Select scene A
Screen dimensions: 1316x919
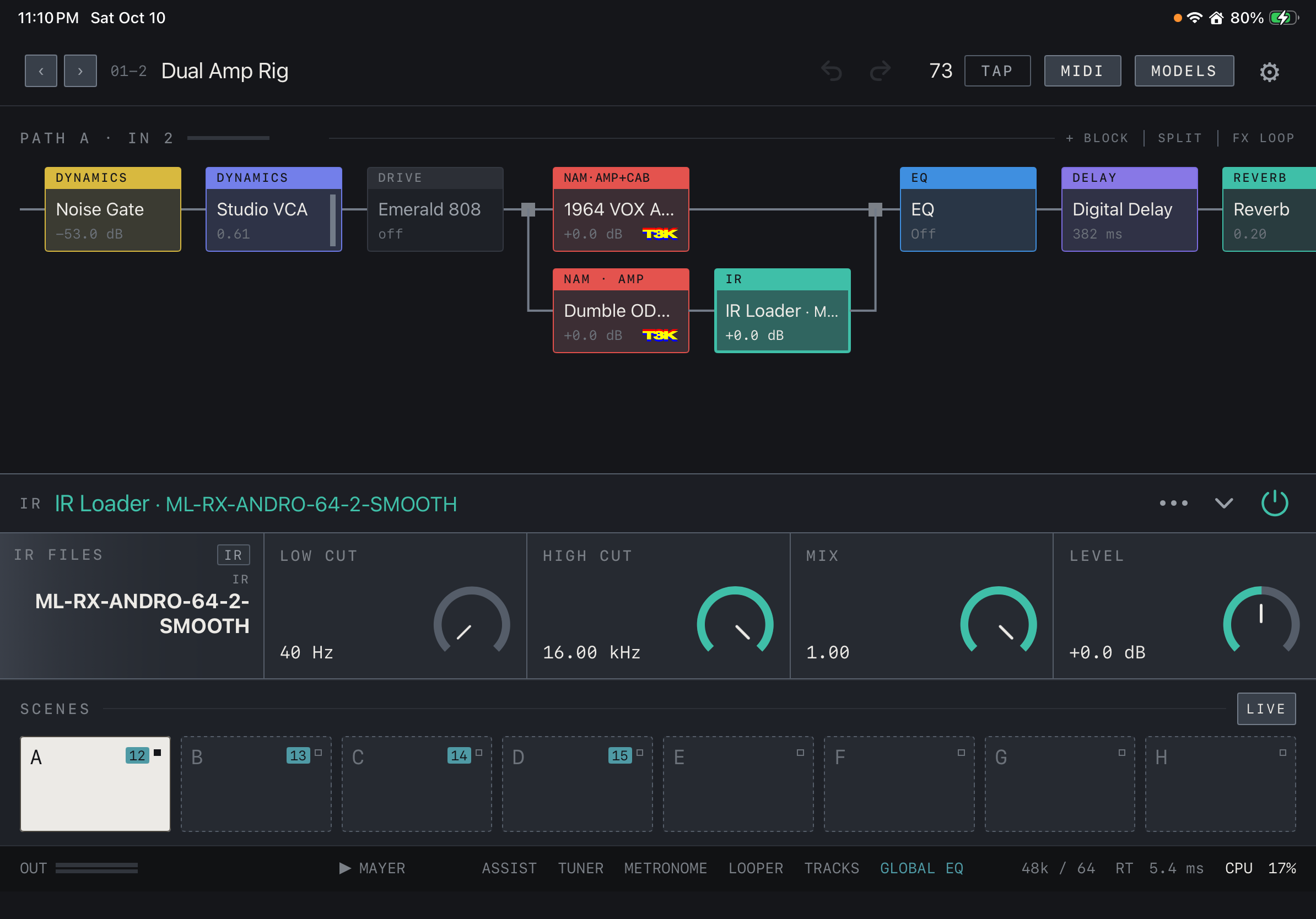pos(95,784)
